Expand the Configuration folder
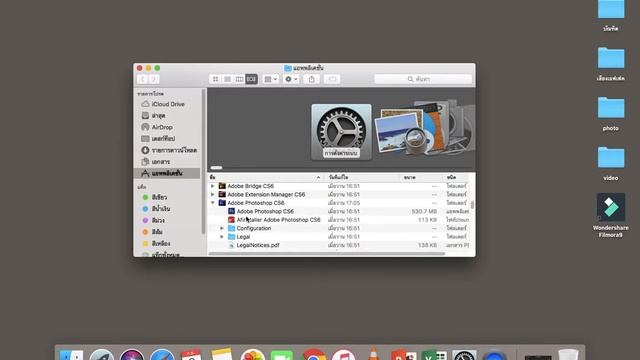This screenshot has width=640, height=360. click(222, 228)
